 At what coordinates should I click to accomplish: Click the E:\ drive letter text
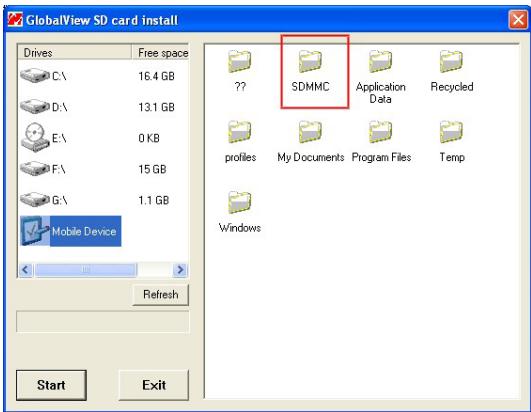click(x=59, y=138)
